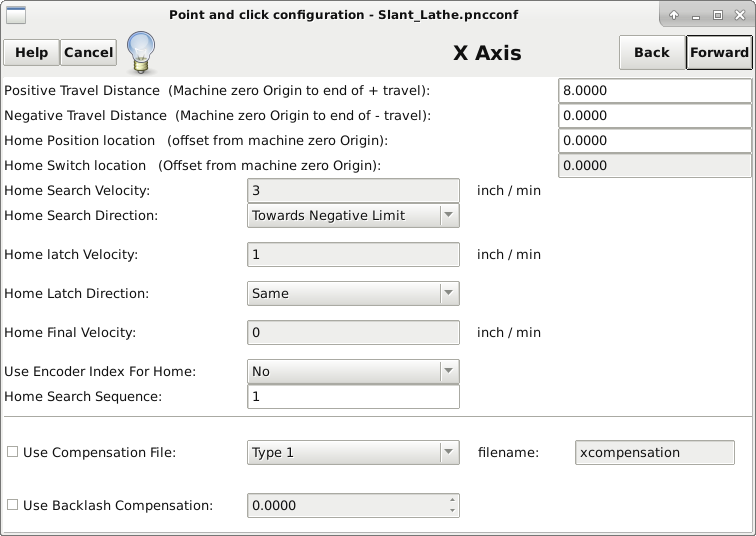Viewport: 756px width, 536px height.
Task: Expand Use Encoder Index For Home dropdown
Action: tap(353, 371)
